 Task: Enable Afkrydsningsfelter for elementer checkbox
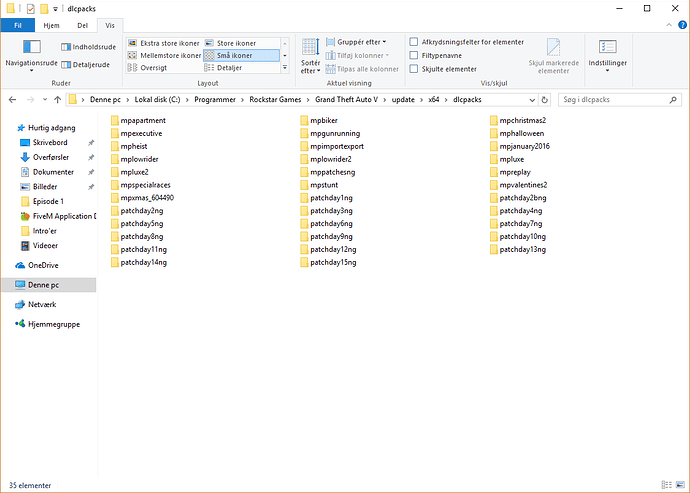coord(414,42)
